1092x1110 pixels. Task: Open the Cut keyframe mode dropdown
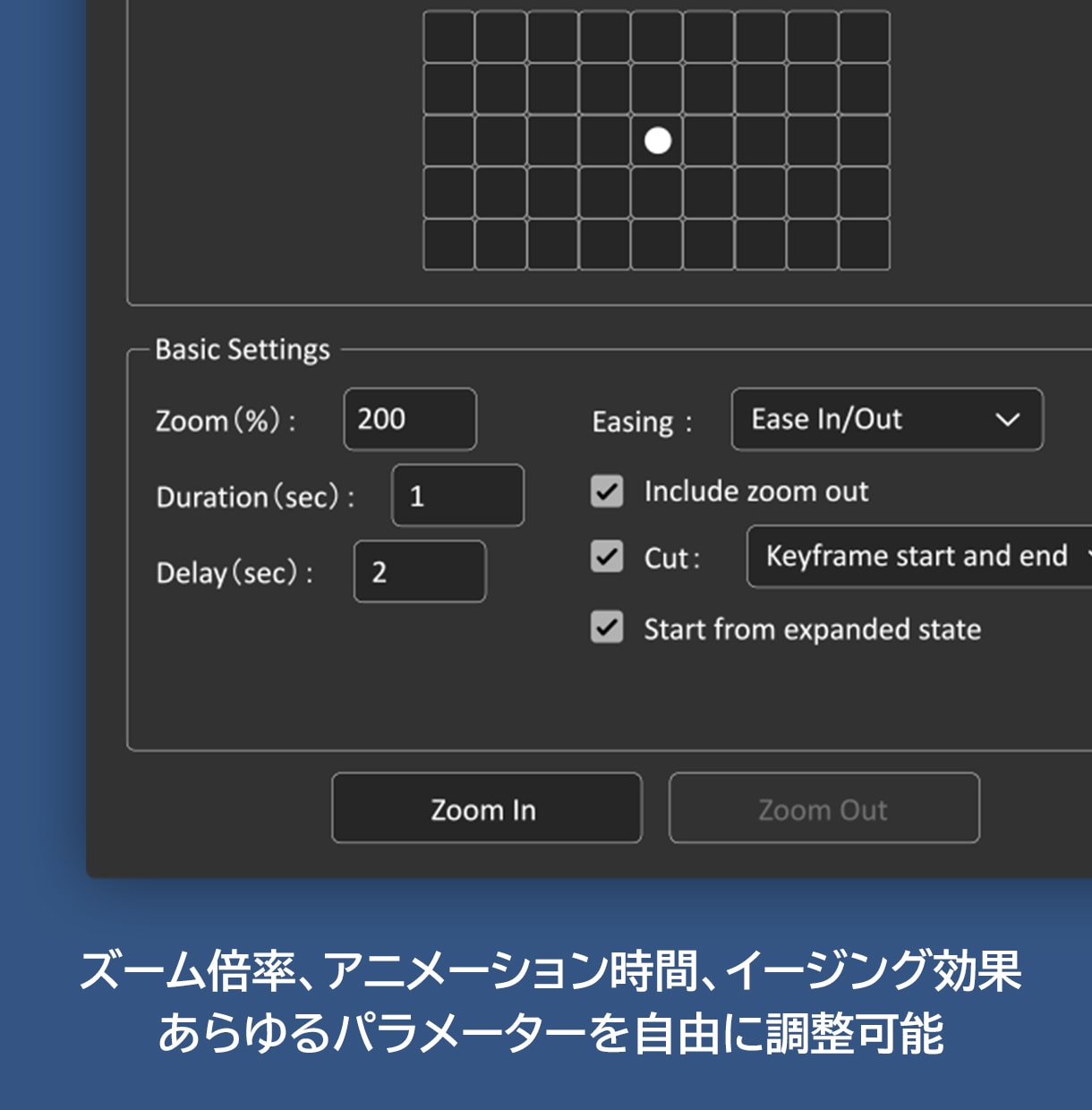919,557
